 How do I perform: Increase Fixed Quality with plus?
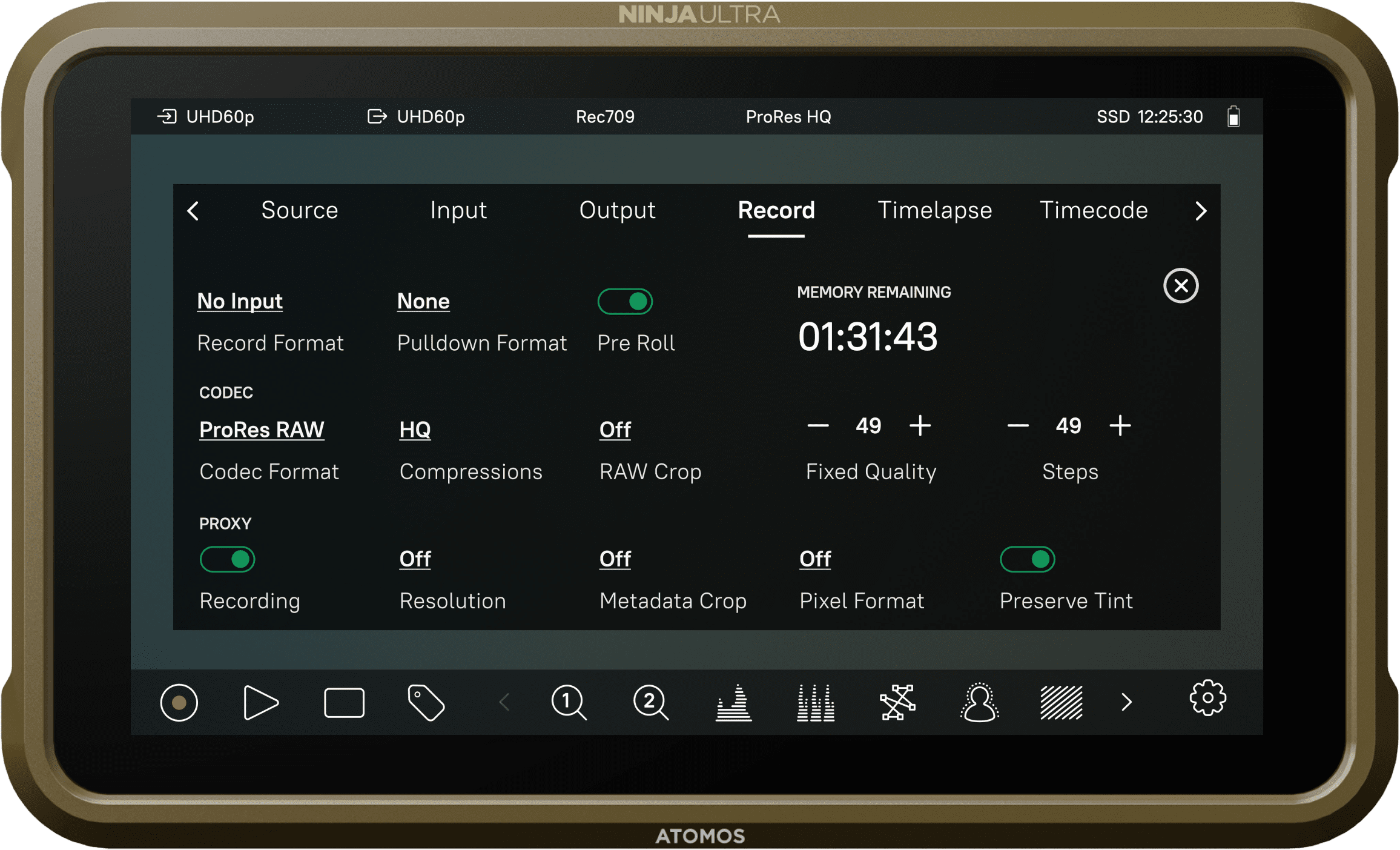pos(920,425)
